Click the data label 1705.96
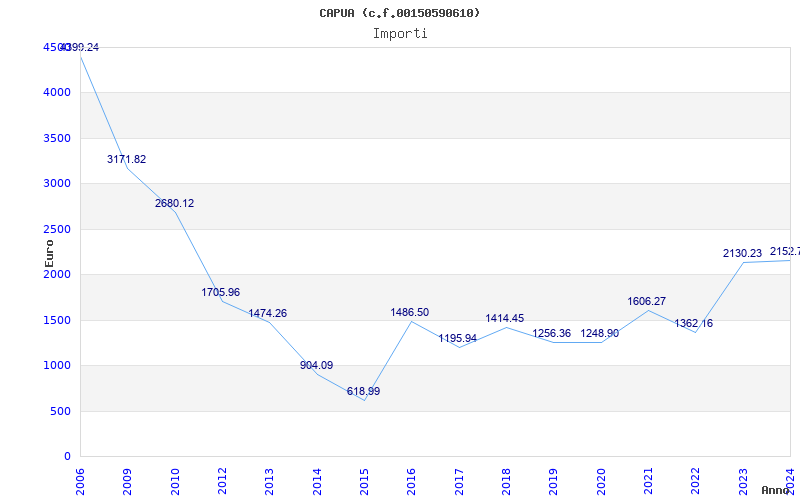800x500 pixels. pos(220,292)
